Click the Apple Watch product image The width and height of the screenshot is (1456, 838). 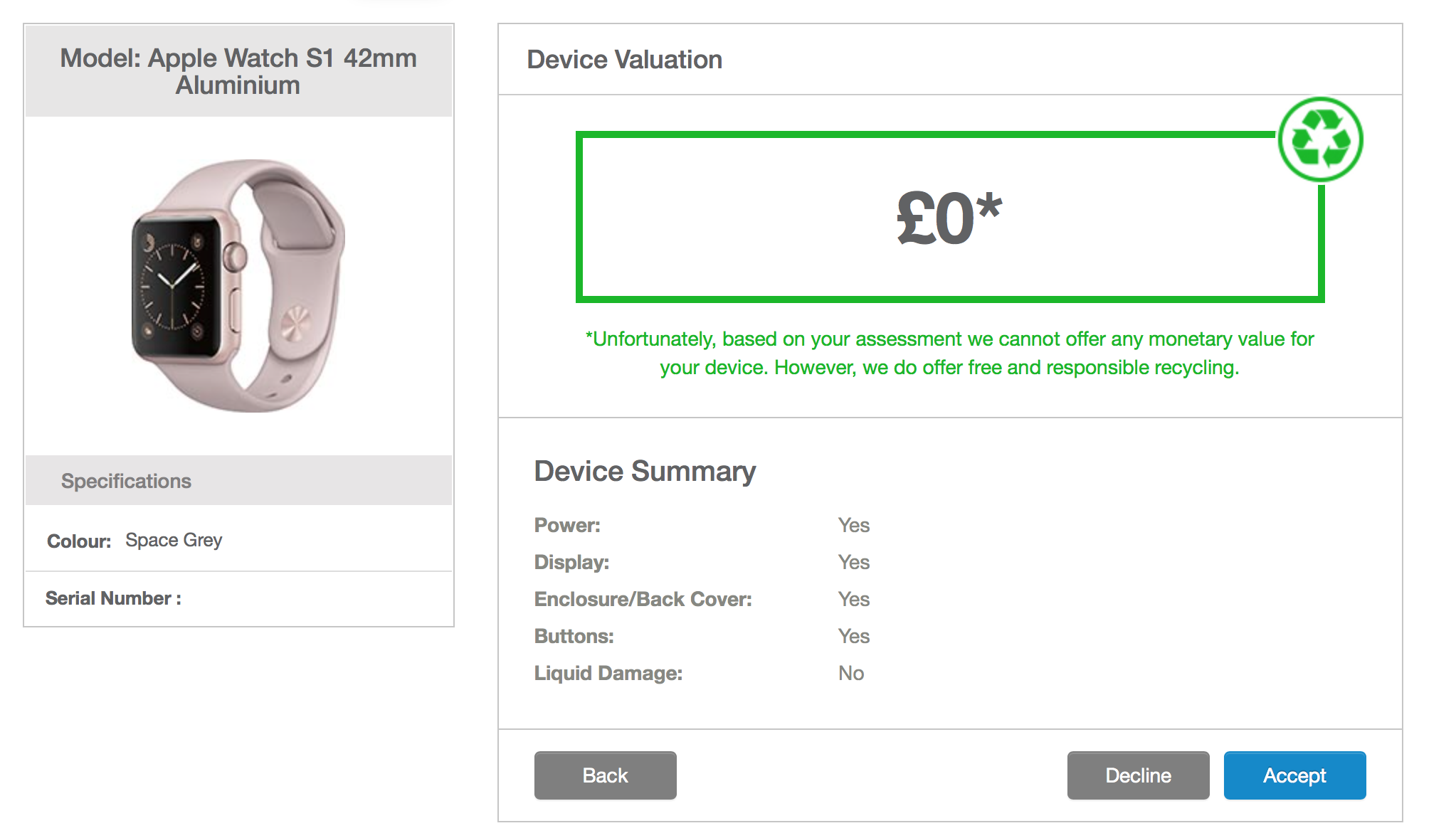point(238,286)
